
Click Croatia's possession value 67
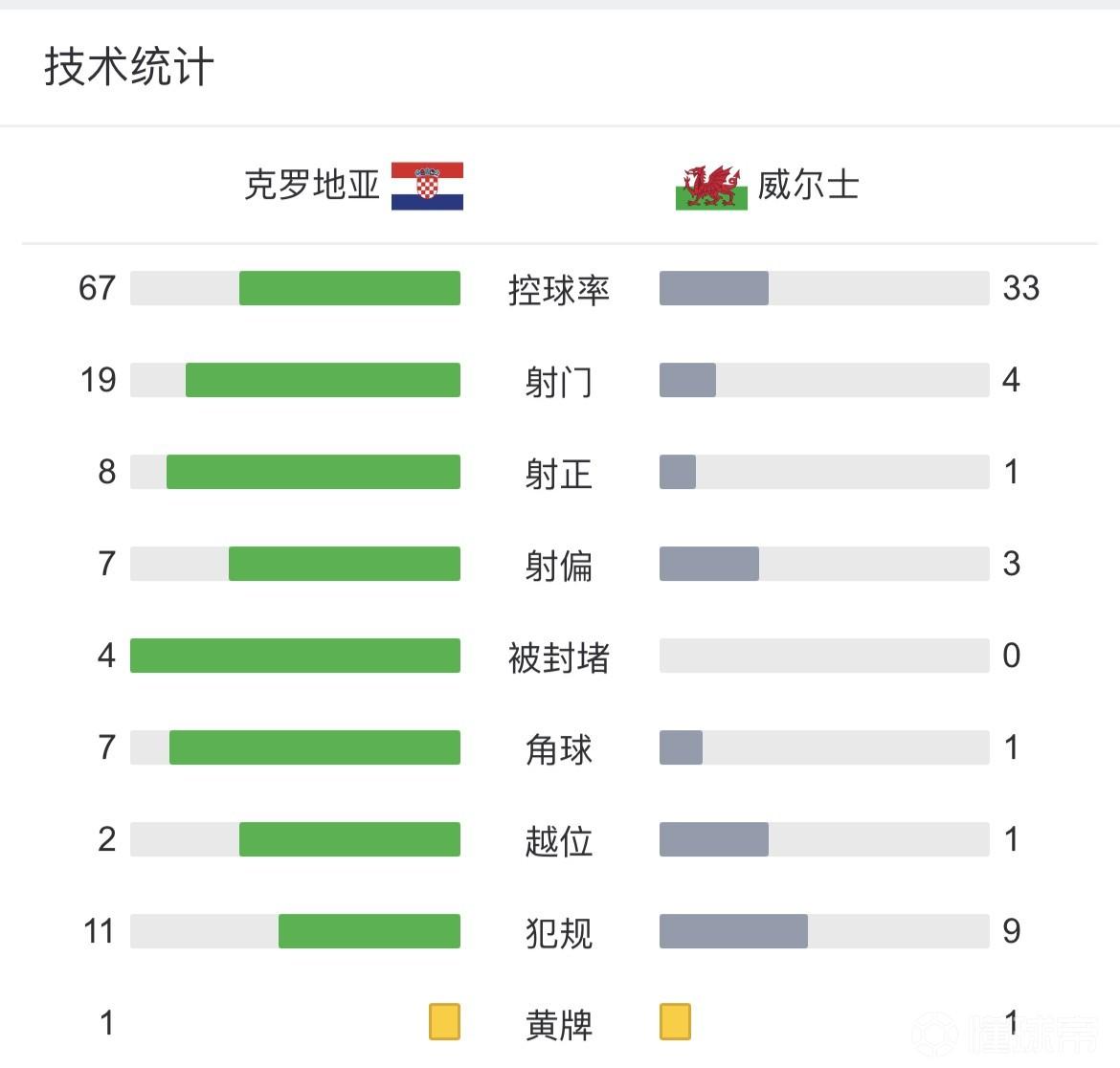[97, 288]
